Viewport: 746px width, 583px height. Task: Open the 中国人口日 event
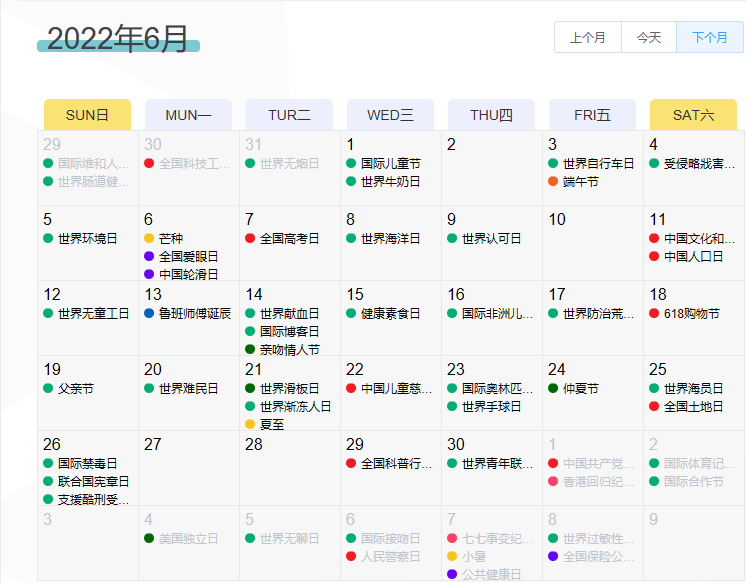[x=687, y=257]
